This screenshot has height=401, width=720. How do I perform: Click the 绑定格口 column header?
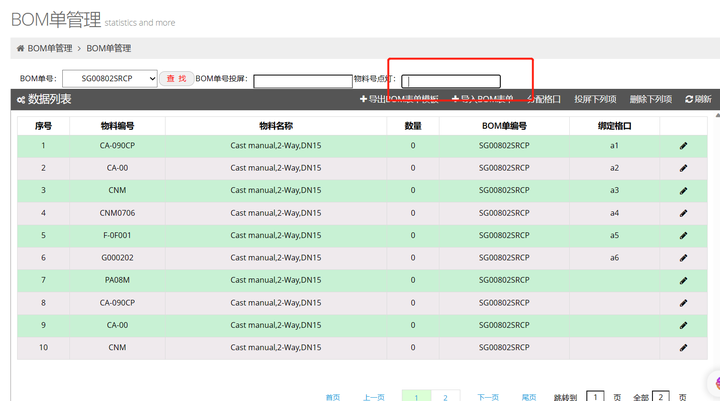pyautogui.click(x=614, y=126)
